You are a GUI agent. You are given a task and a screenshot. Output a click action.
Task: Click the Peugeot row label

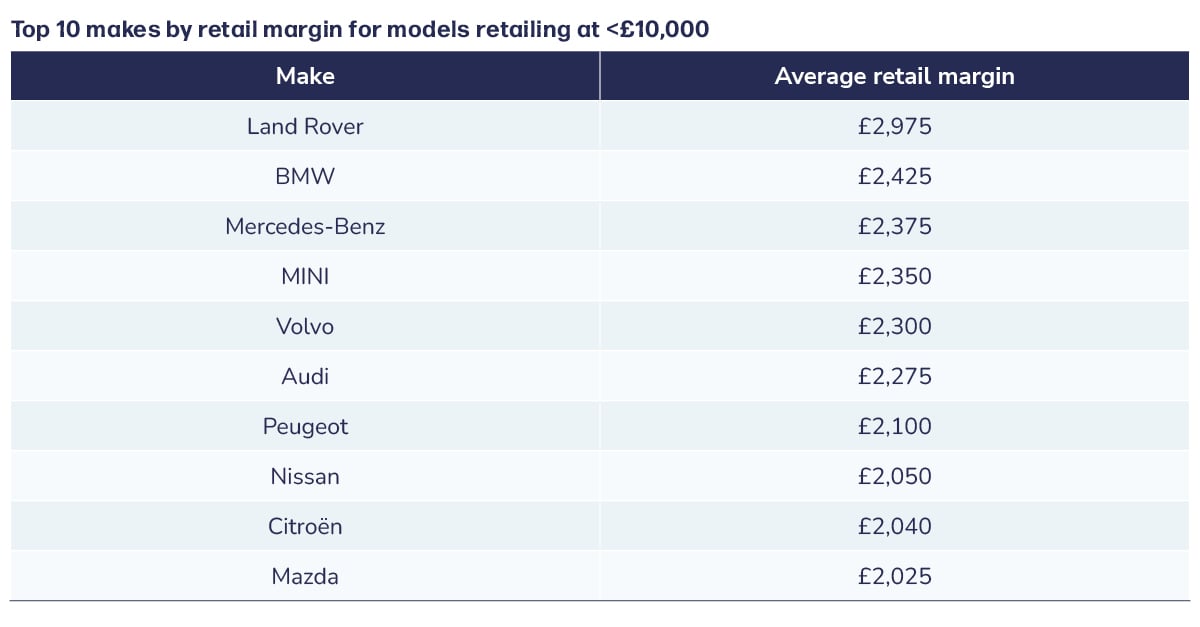305,426
